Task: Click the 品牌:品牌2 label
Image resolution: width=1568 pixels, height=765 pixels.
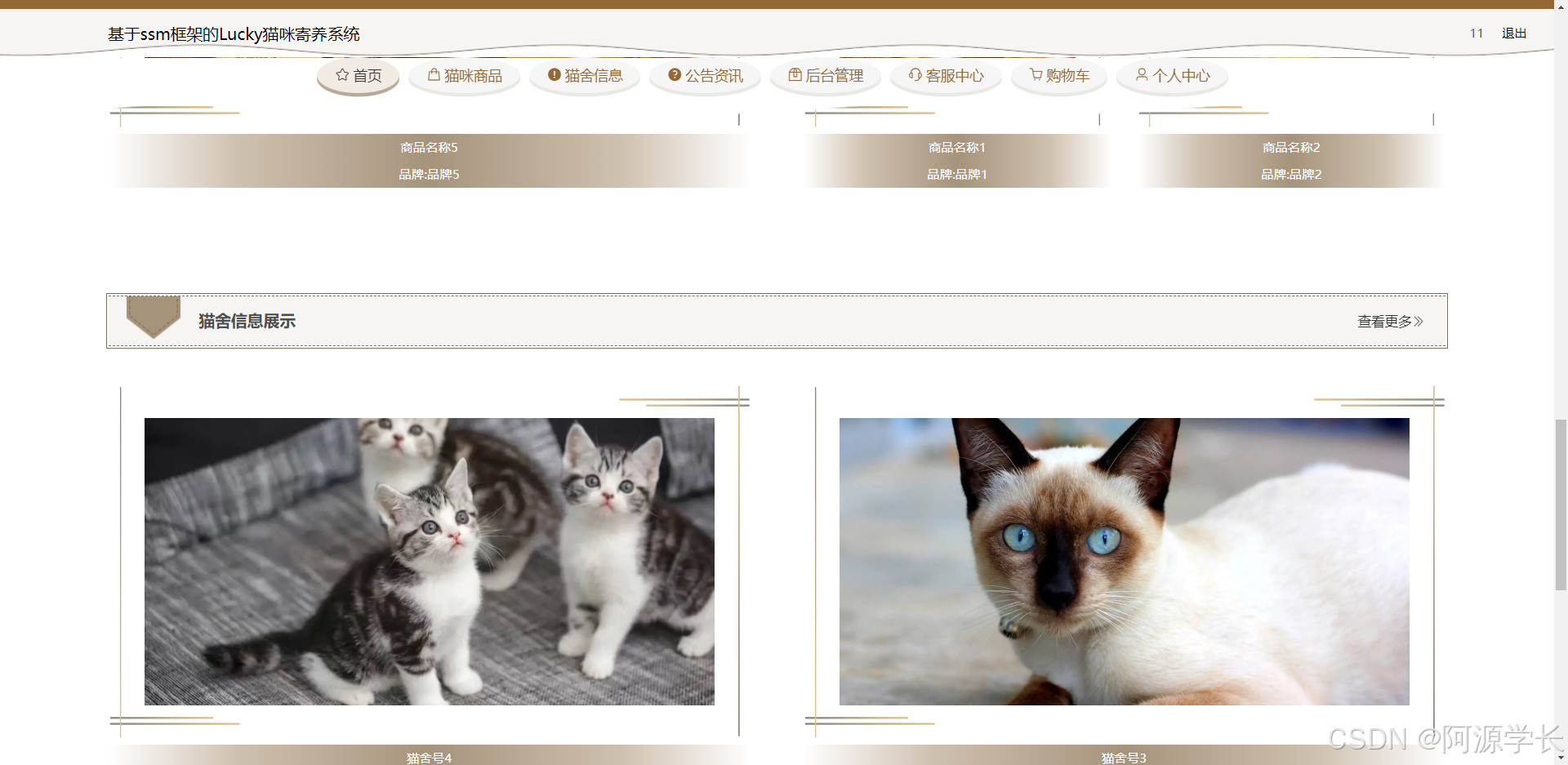Action: (1291, 175)
